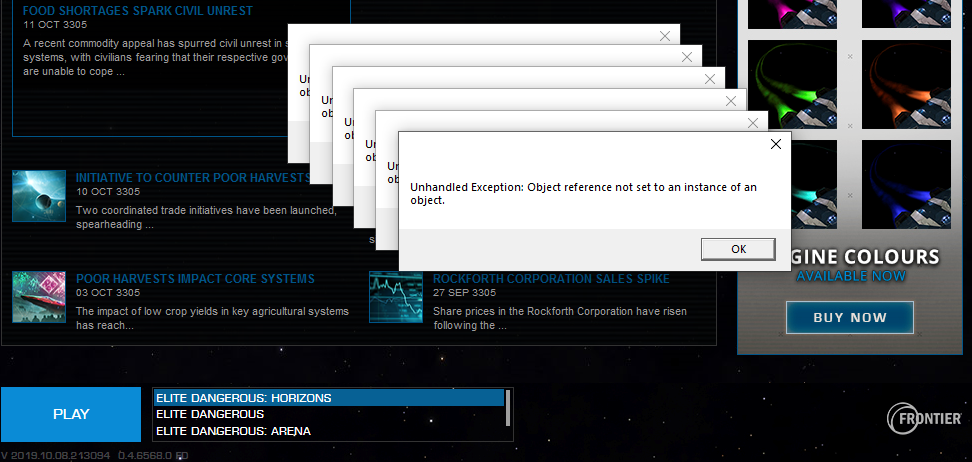The height and width of the screenshot is (462, 972).
Task: Open Rockforth Corporation Sales Spike article
Action: 551,278
